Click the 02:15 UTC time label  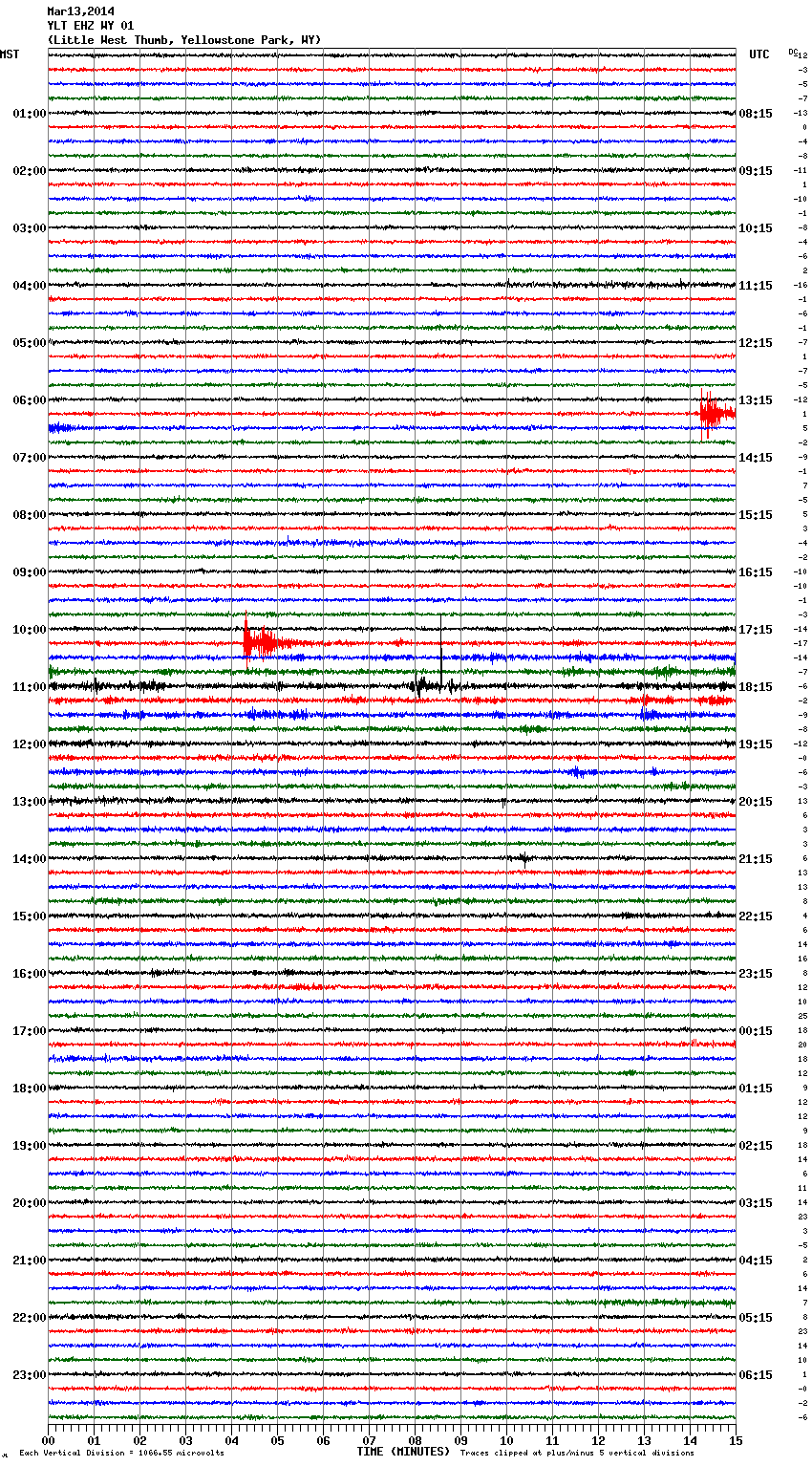pyautogui.click(x=756, y=1146)
